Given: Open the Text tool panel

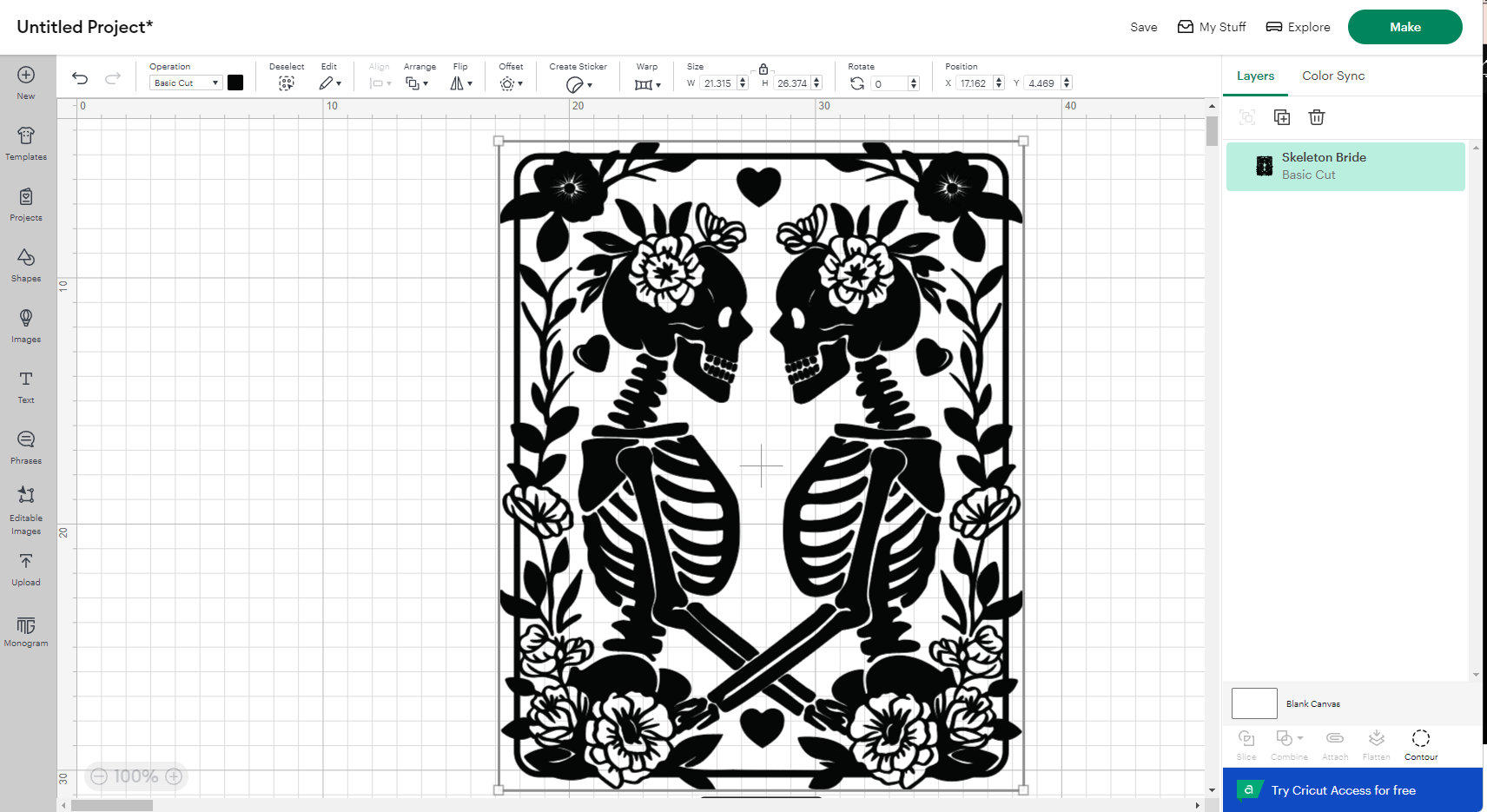Looking at the screenshot, I should coord(26,386).
